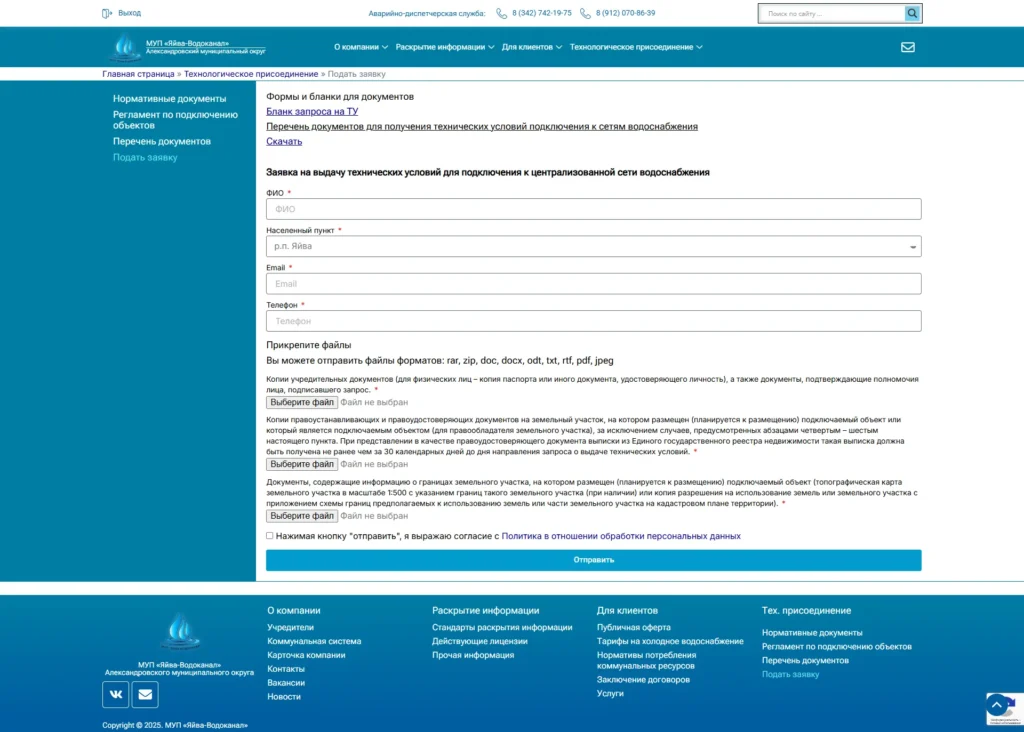Click the Перечень документов для получения технических условий text
The width and height of the screenshot is (1024, 732).
pos(481,127)
